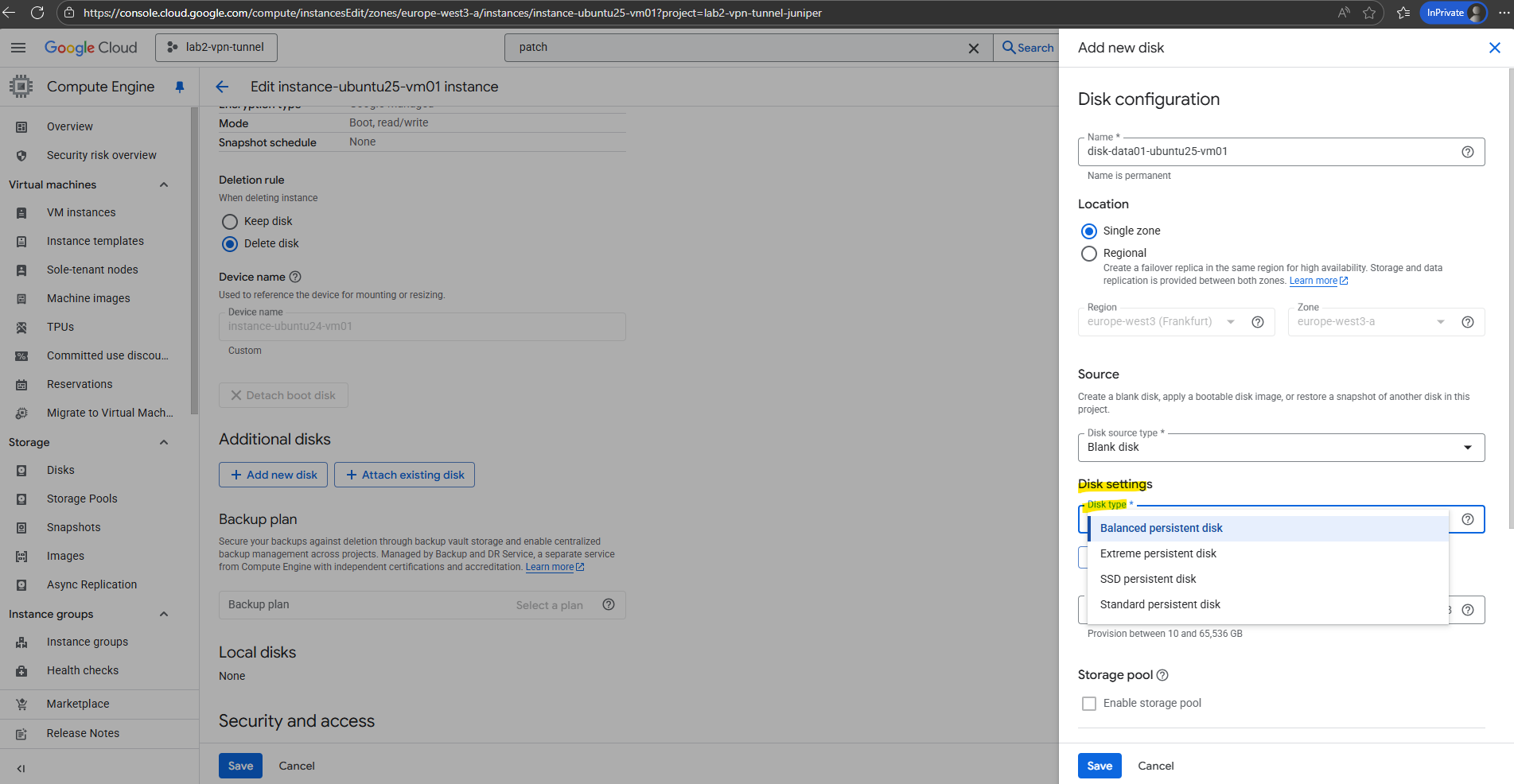
Task: Open help icon in Backup plan field
Action: click(609, 604)
